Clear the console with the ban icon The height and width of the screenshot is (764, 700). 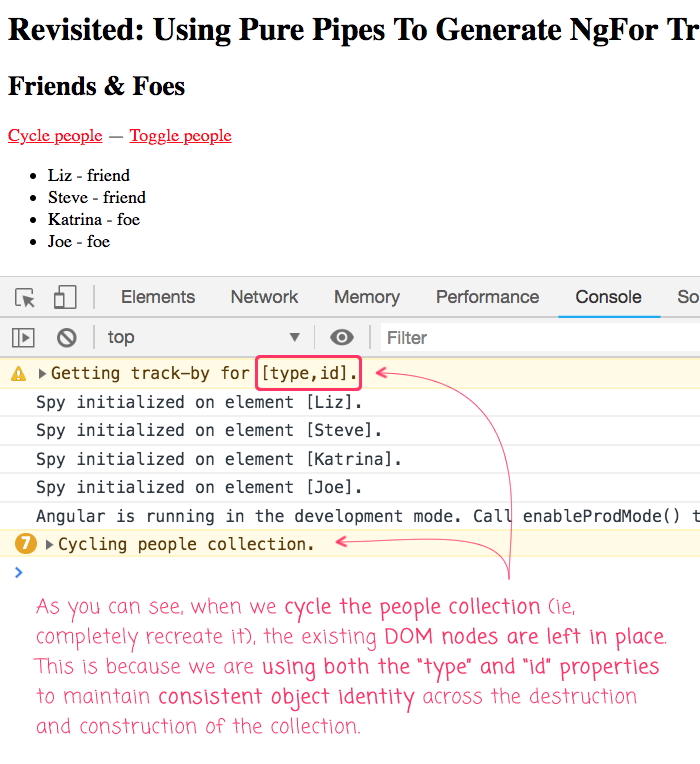click(67, 338)
